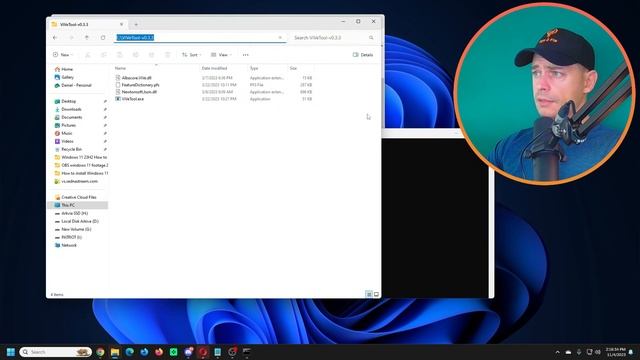The height and width of the screenshot is (360, 640).
Task: Go up one folder level
Action: 87,38
